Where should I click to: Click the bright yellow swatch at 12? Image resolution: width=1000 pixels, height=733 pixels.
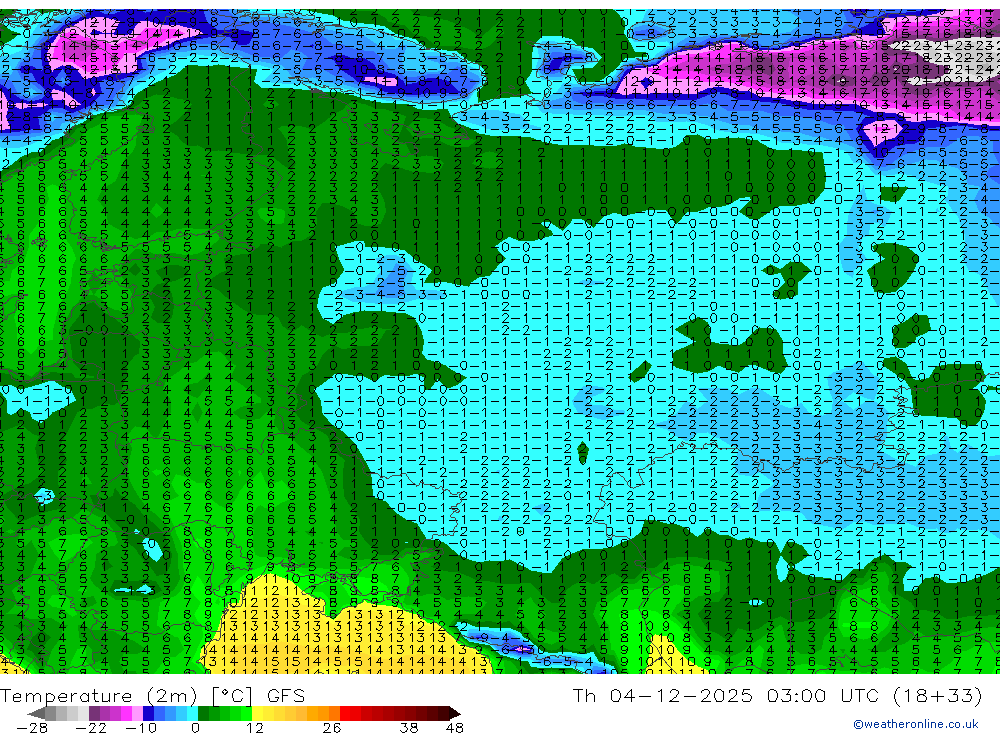coord(257,714)
